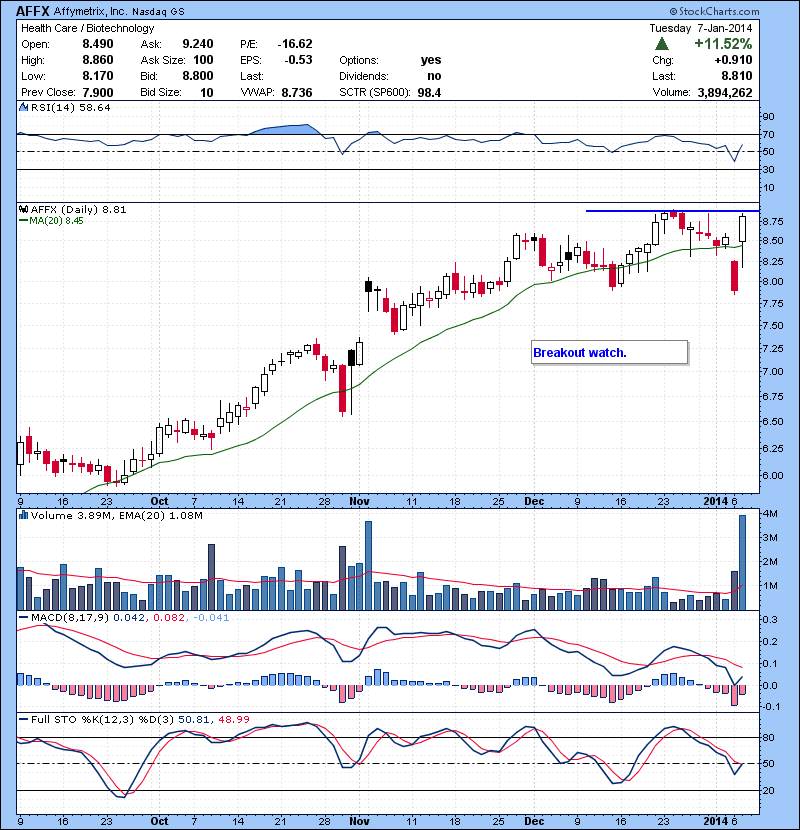800x830 pixels.
Task: Click the date 'Tuesday 7-Jan-2014'
Action: coord(700,28)
